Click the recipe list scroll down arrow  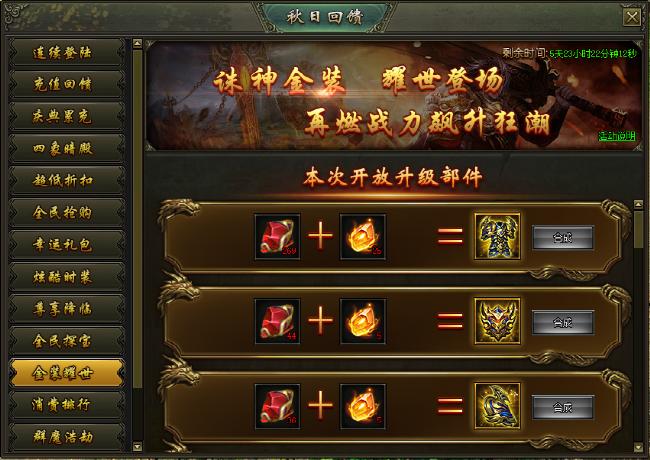(x=638, y=447)
